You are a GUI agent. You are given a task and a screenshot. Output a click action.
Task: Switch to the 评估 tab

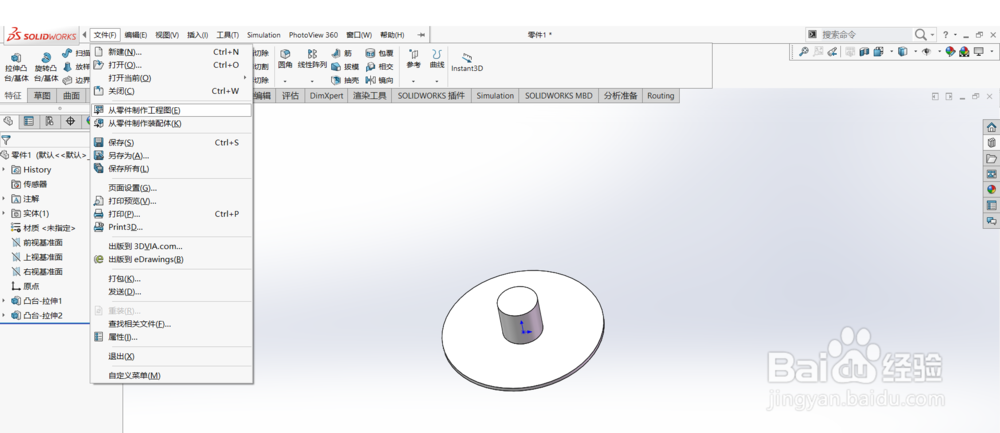click(x=290, y=96)
